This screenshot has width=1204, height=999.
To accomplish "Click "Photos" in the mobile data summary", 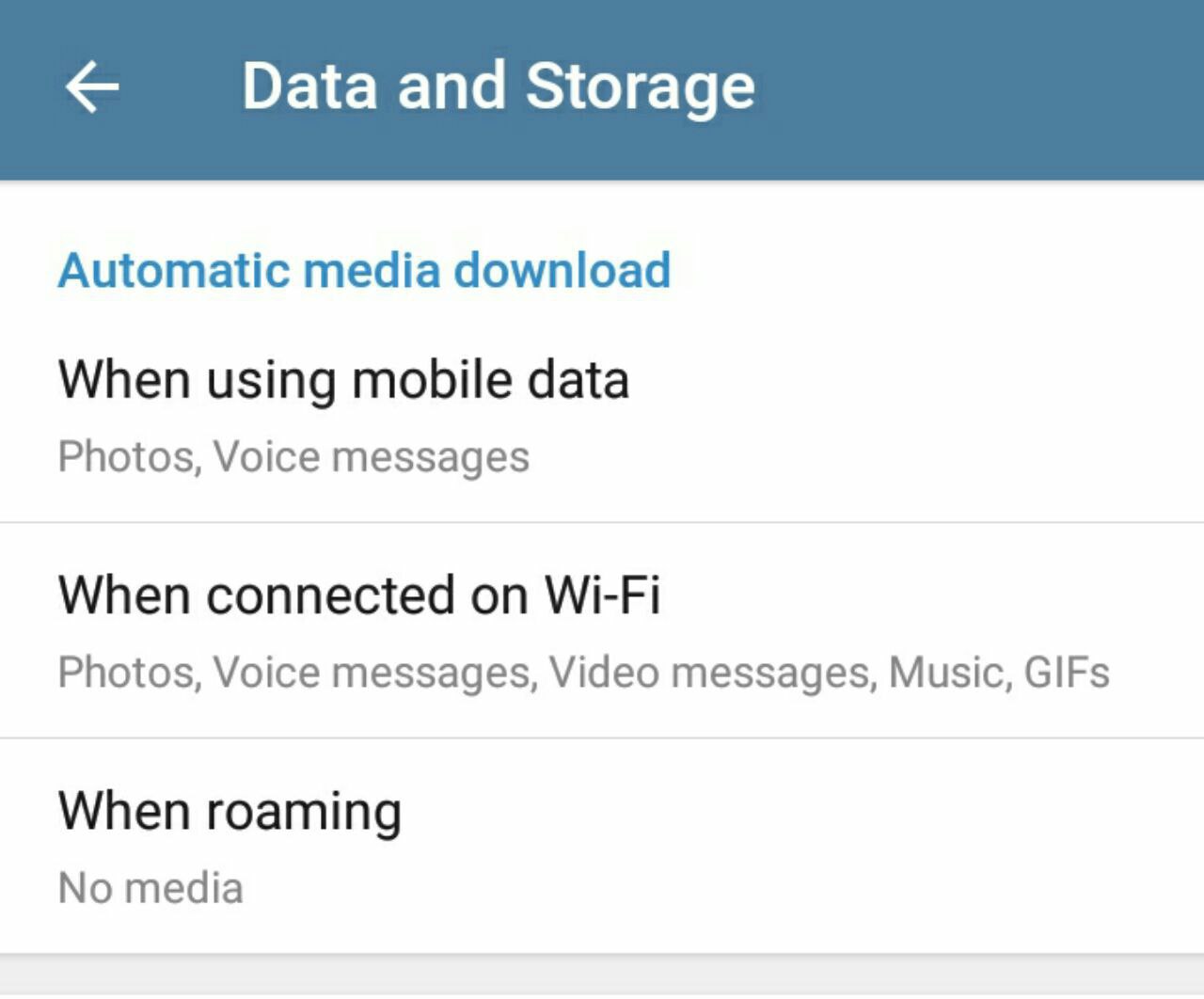I will [126, 457].
